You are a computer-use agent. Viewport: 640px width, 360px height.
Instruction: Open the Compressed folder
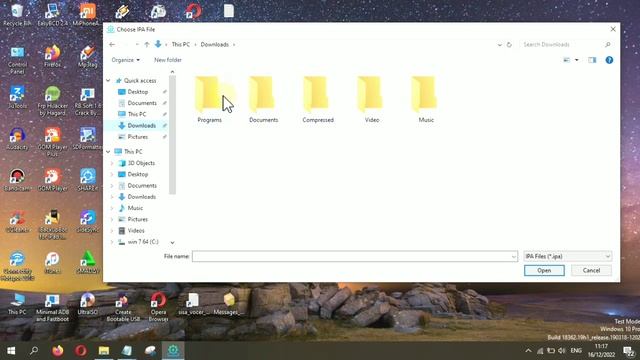point(318,99)
